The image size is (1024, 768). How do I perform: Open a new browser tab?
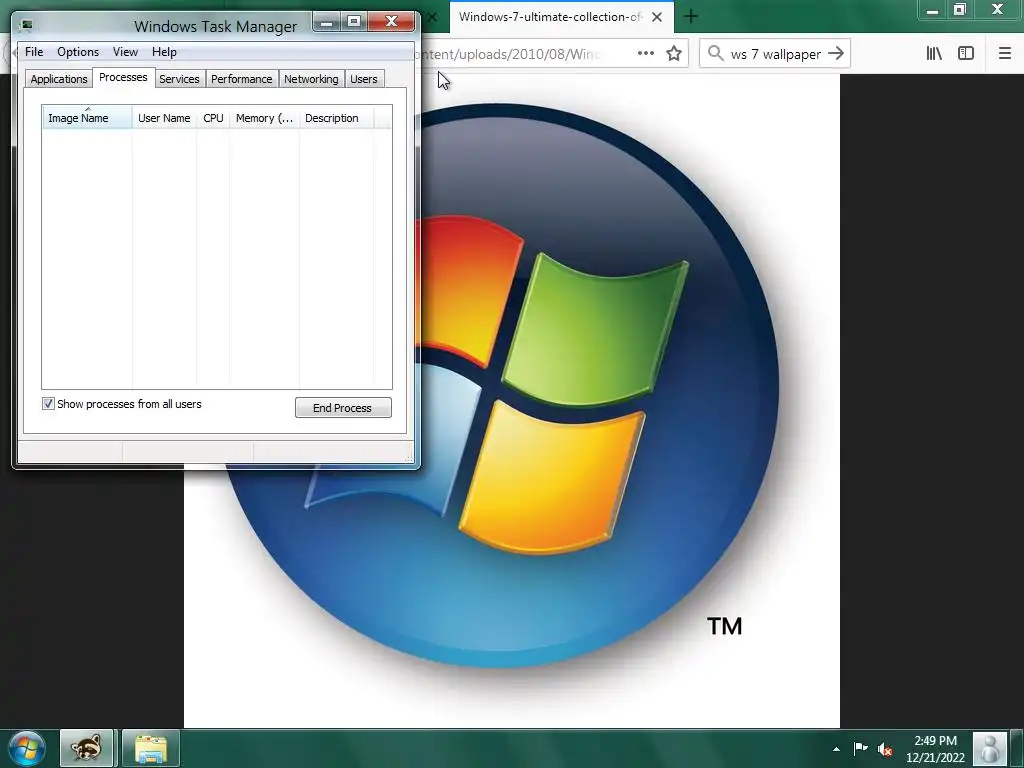(x=691, y=16)
